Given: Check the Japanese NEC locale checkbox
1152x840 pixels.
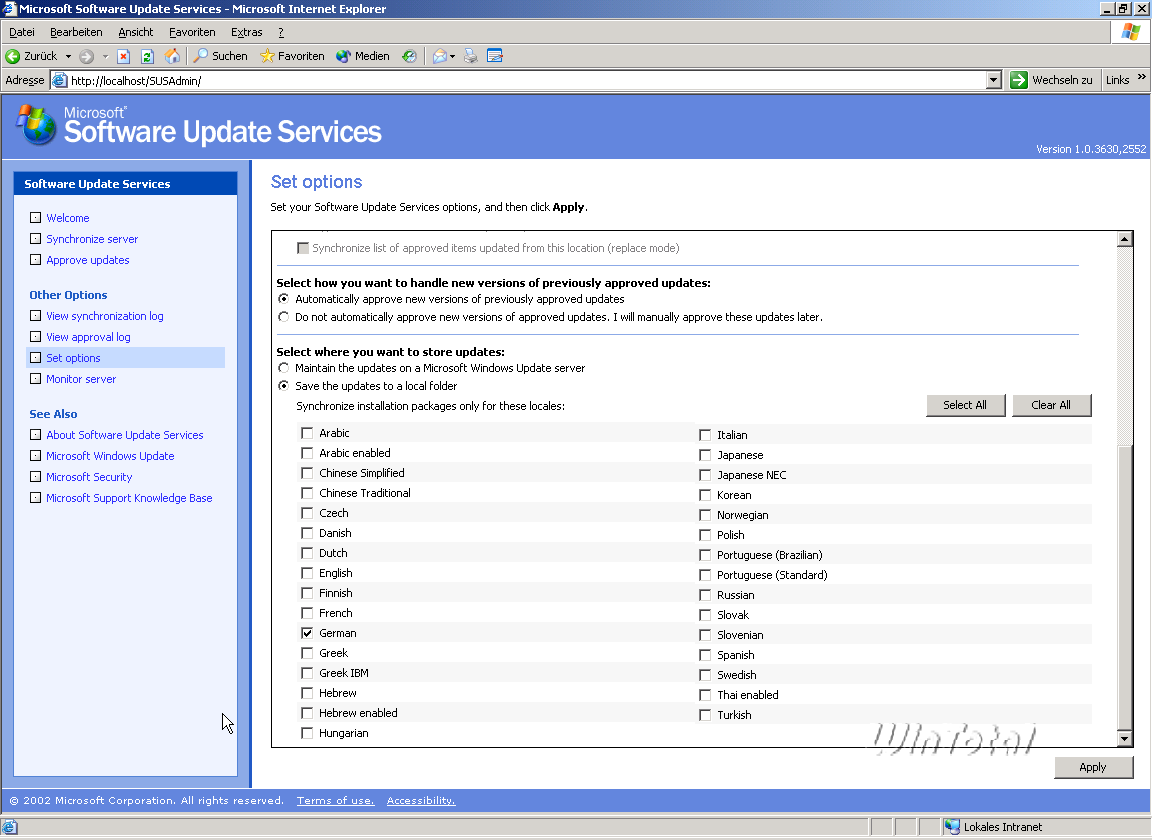Looking at the screenshot, I should pos(705,475).
